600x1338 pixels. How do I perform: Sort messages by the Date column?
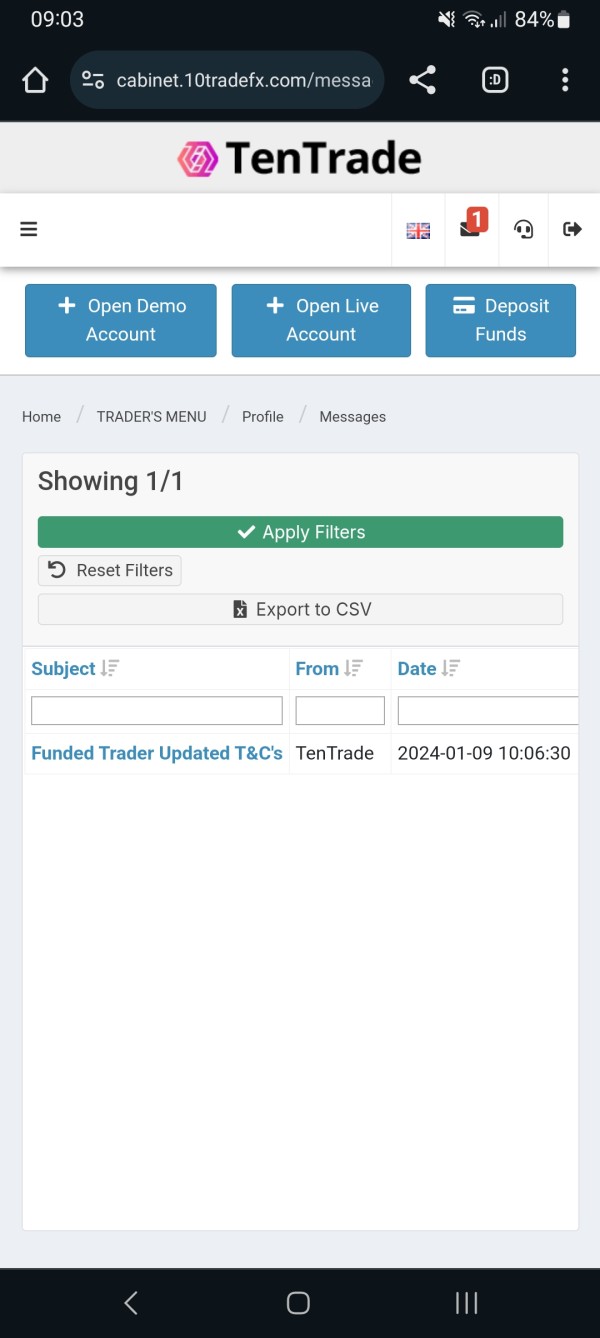click(418, 669)
